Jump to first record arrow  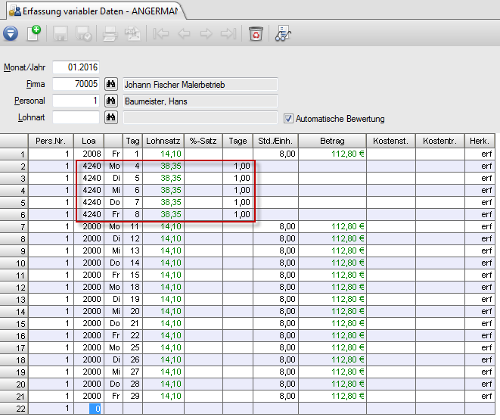pos(161,34)
